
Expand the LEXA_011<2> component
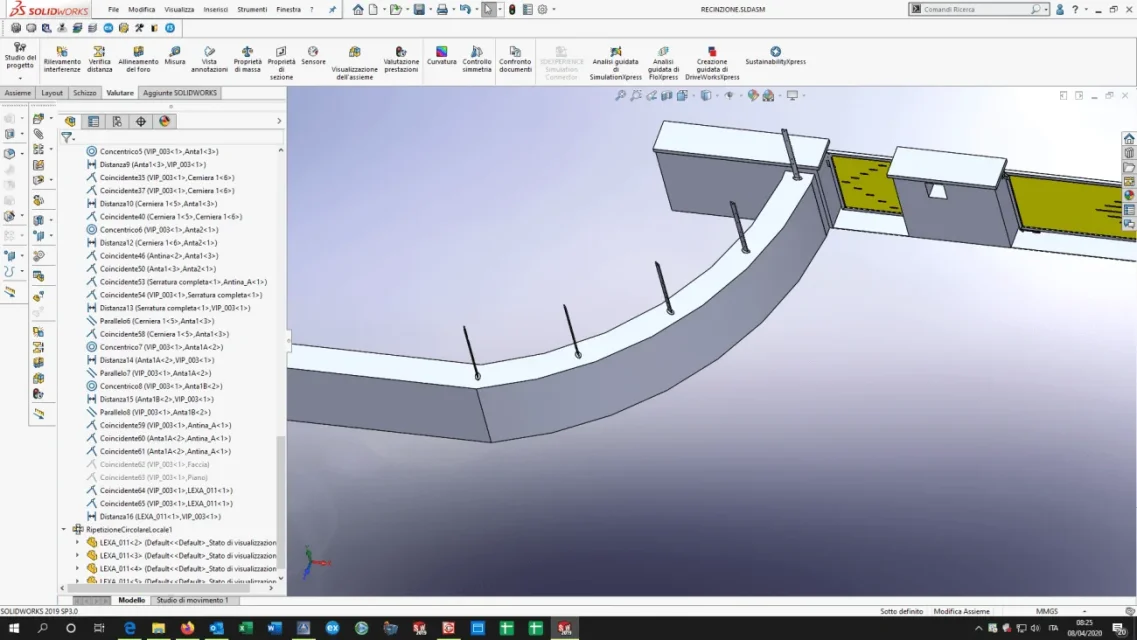point(78,542)
